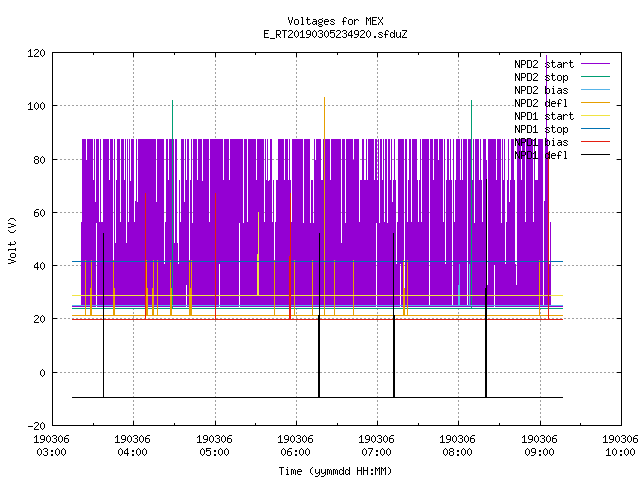640x480 pixels.
Task: Click the 'NPD1 bias' legend label
Action: tap(541, 142)
